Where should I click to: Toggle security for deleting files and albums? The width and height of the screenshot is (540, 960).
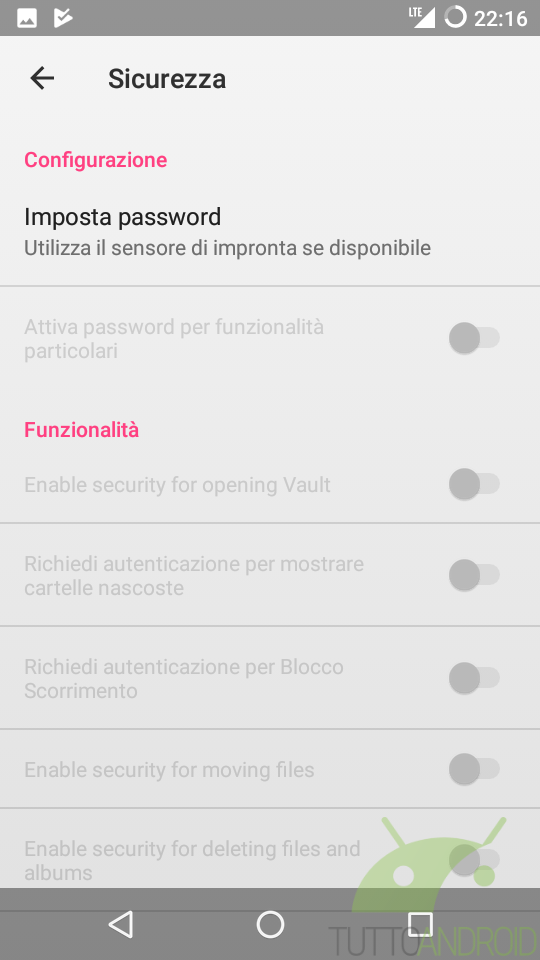[x=474, y=860]
